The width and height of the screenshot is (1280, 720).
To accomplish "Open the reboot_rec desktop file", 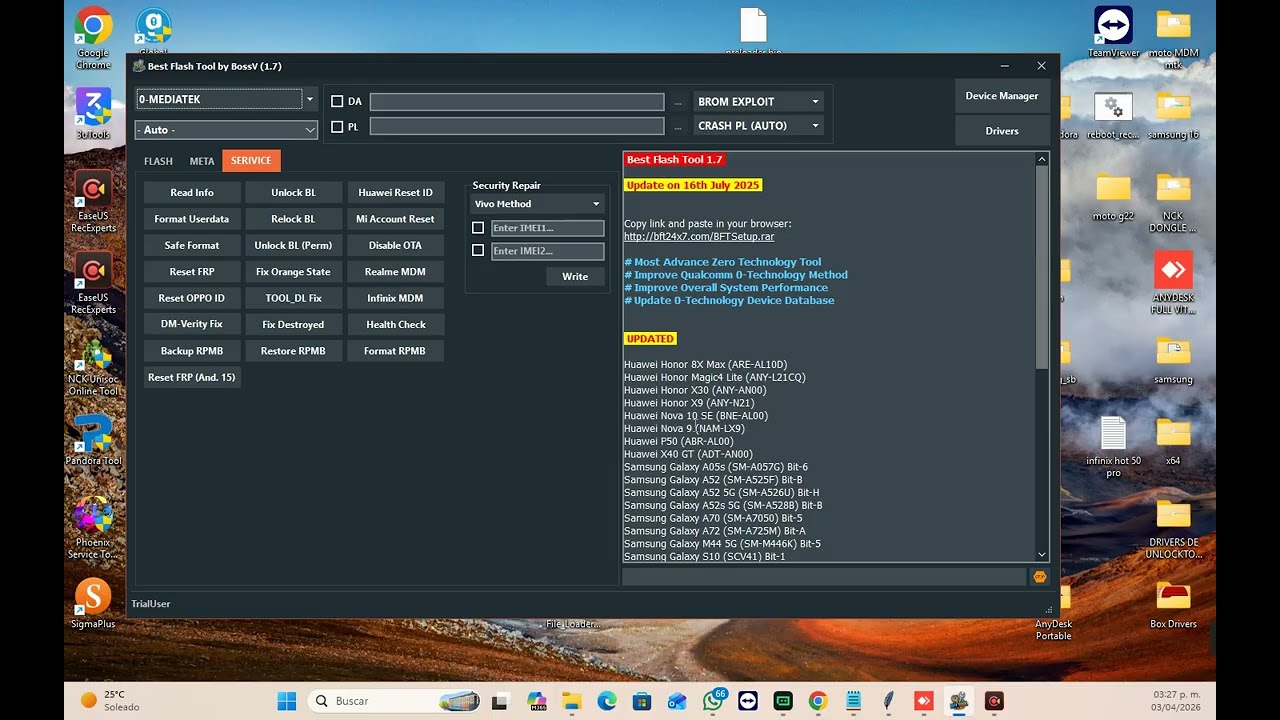I will pos(1113,116).
